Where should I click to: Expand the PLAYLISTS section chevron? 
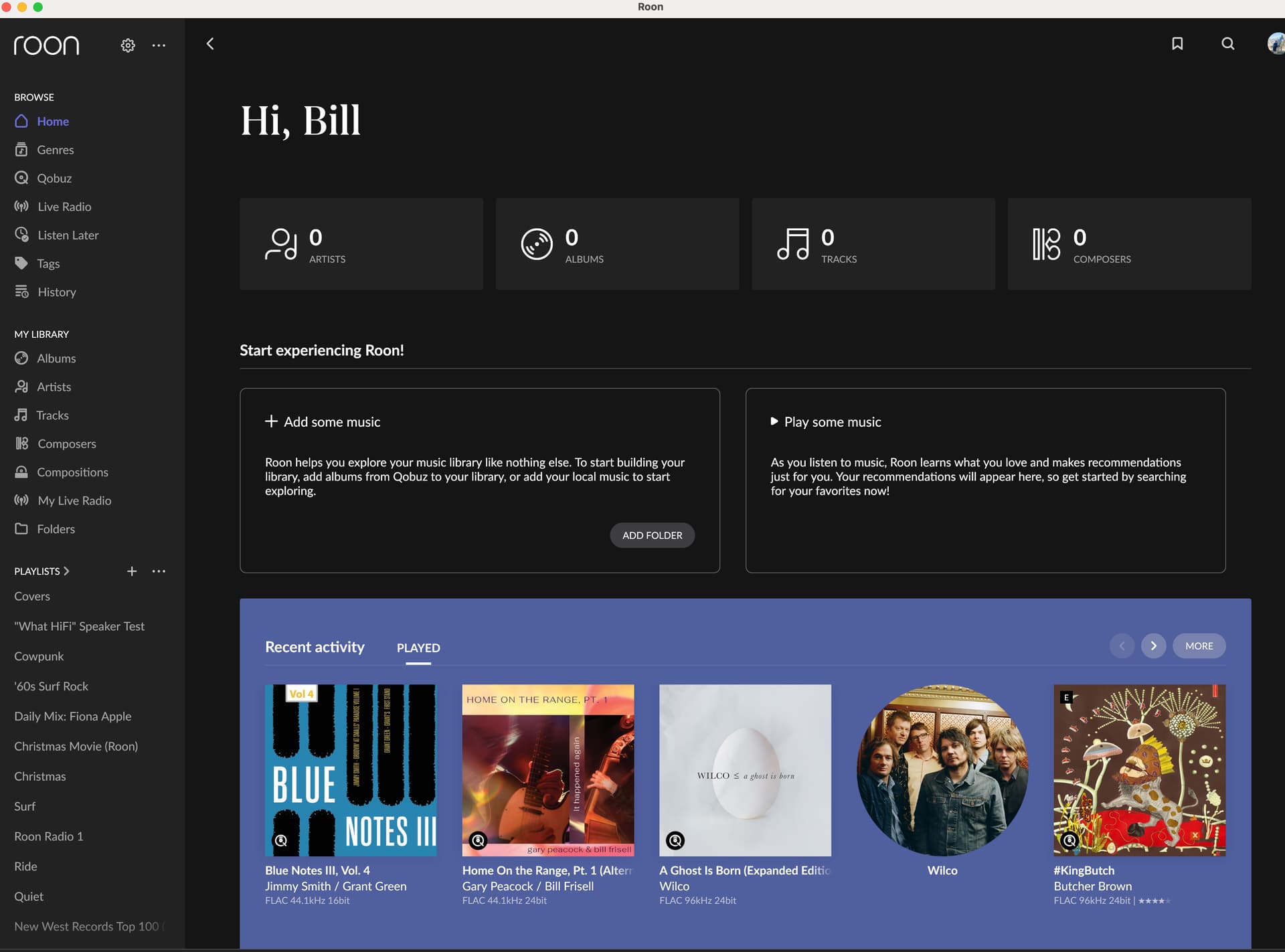coord(66,571)
